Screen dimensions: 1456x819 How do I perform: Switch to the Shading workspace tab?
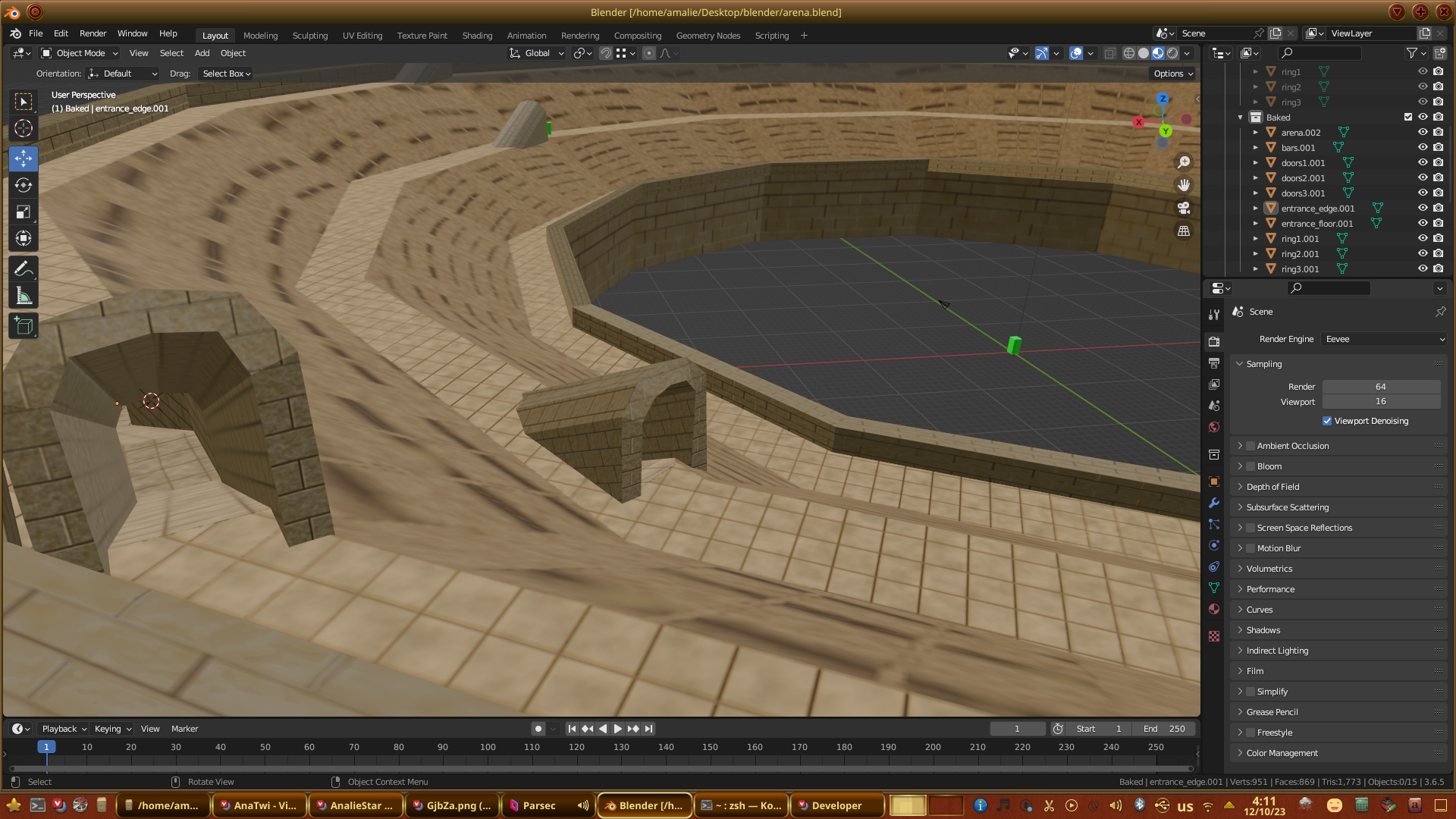click(477, 36)
